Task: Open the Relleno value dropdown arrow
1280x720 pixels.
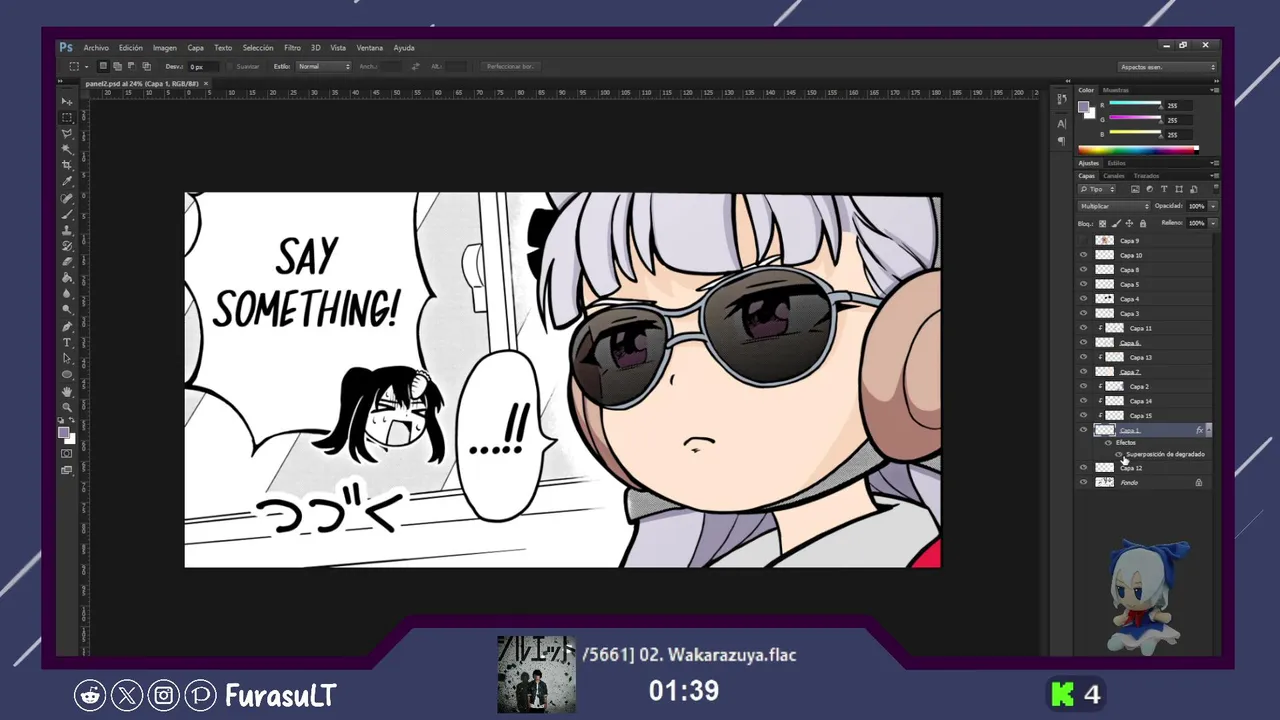Action: click(1213, 223)
